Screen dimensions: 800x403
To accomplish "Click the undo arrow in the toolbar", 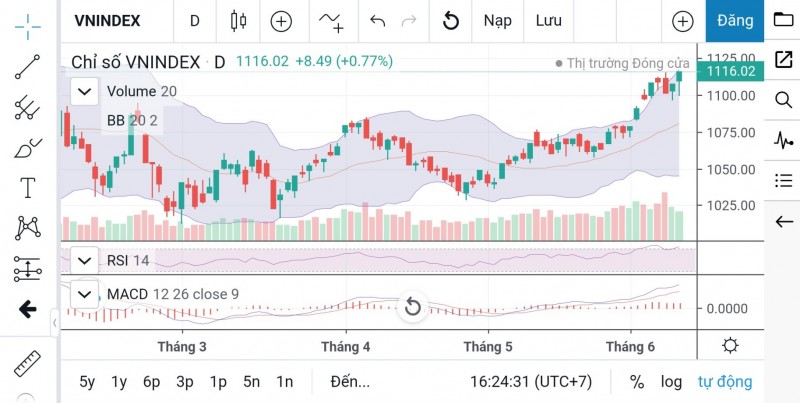I will tap(377, 21).
